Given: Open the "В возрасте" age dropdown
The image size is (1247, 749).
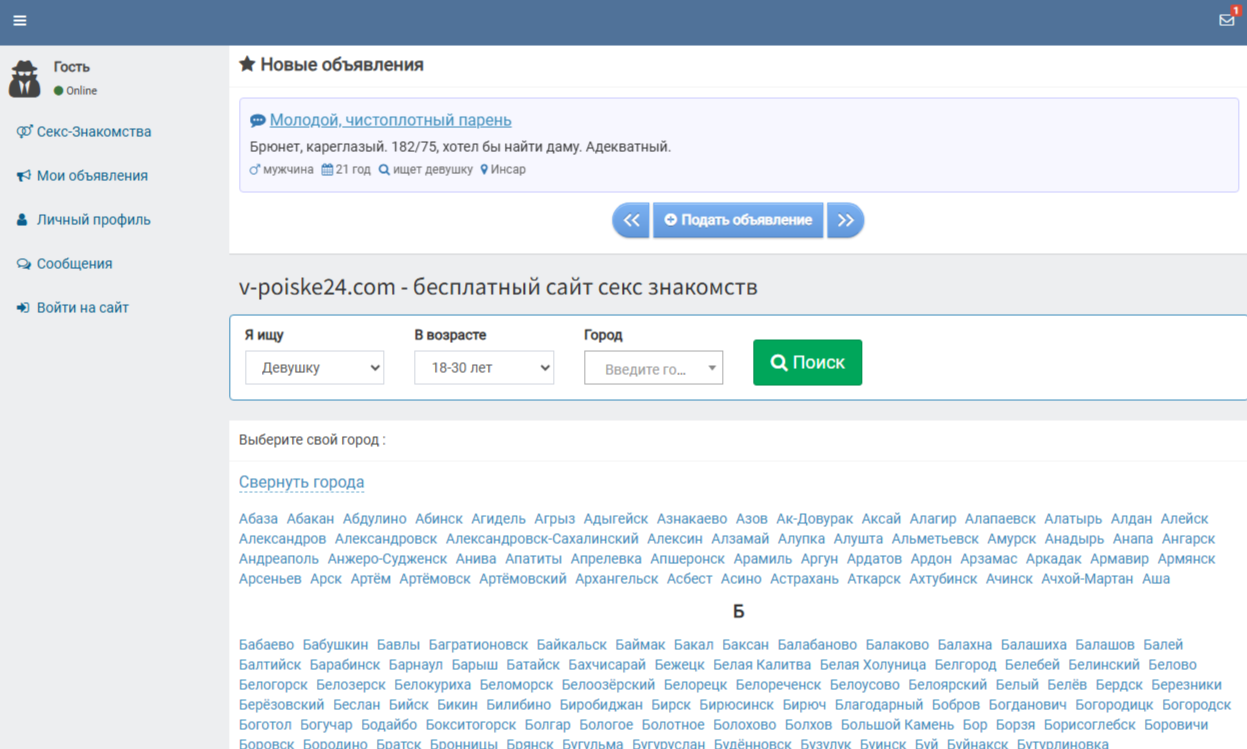Looking at the screenshot, I should click(484, 368).
